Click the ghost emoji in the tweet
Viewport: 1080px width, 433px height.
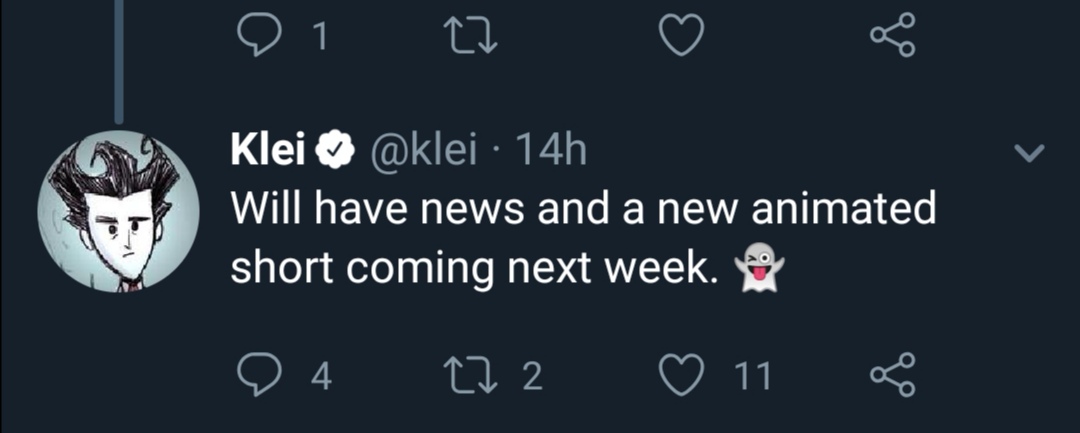[x=759, y=269]
